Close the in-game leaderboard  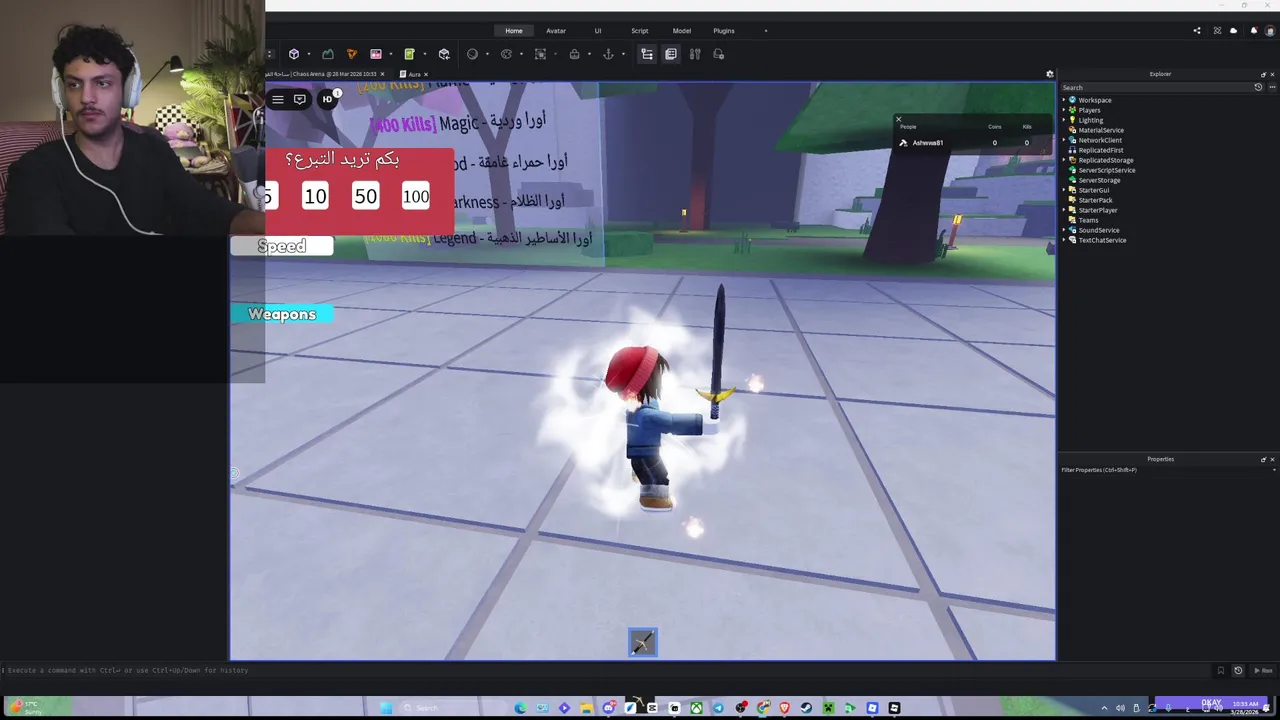[898, 119]
